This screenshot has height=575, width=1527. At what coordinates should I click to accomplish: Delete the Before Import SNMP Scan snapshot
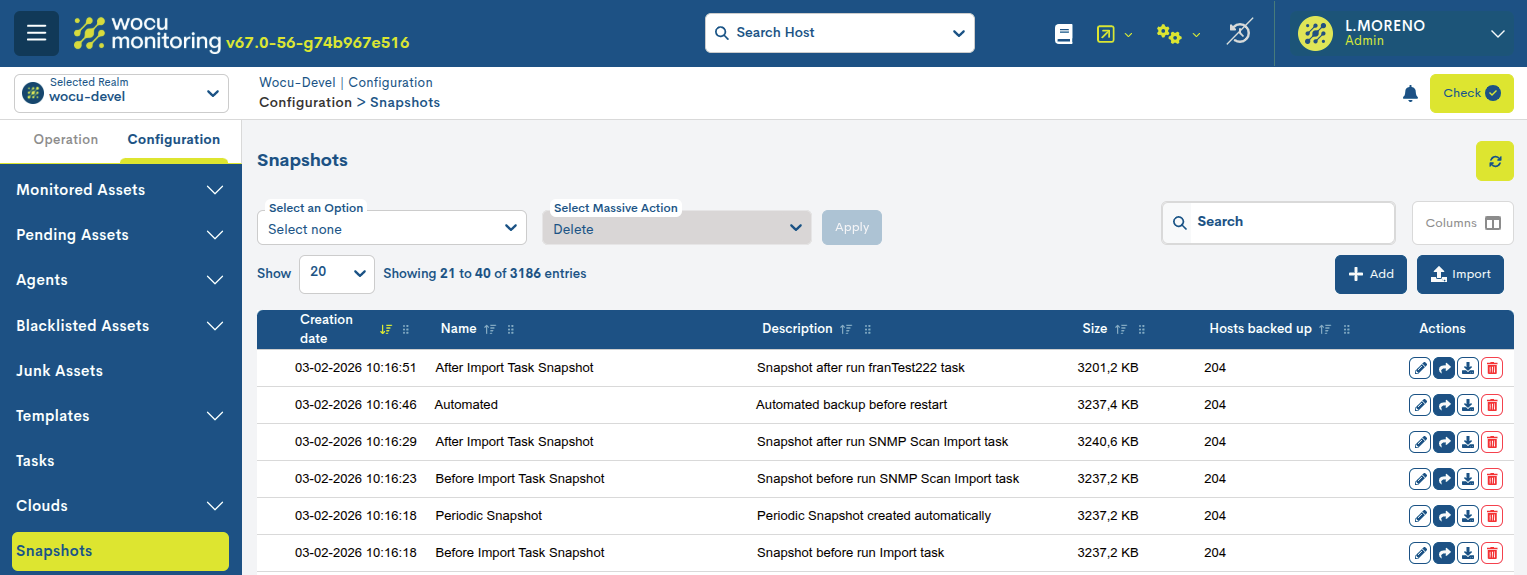point(1492,479)
